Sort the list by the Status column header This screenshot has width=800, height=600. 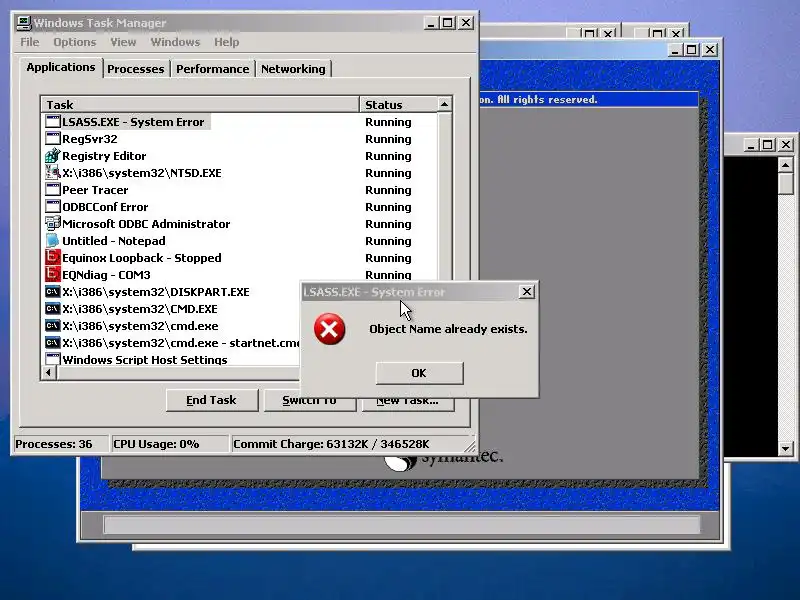coord(398,105)
